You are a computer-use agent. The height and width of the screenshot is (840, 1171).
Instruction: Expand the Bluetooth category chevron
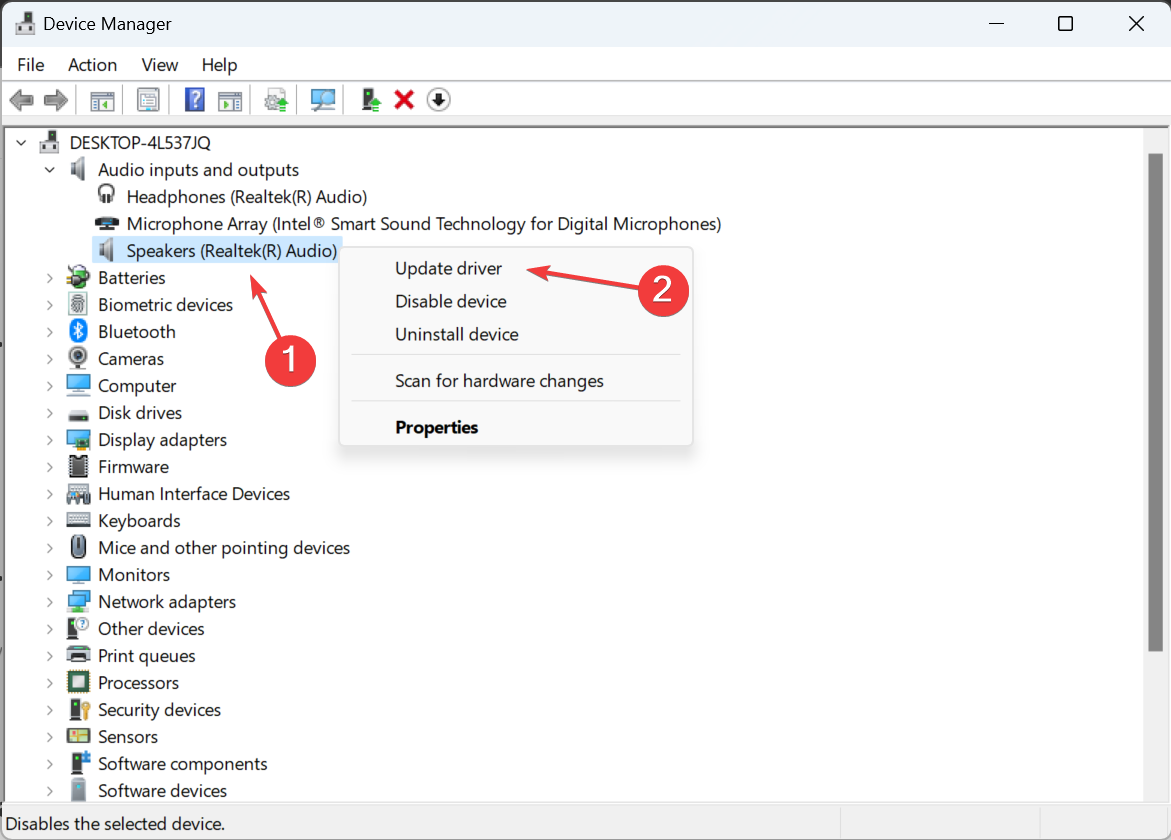[50, 332]
